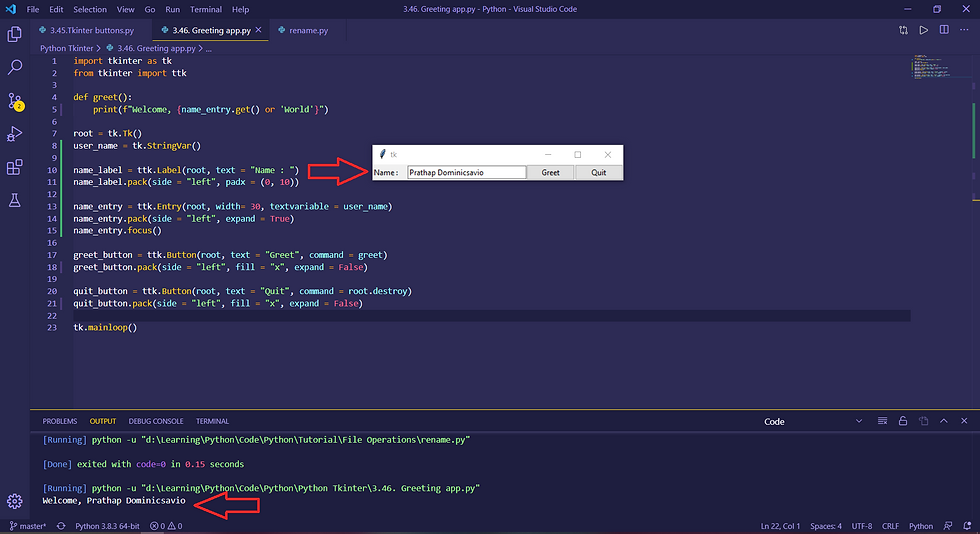This screenshot has width=980, height=534.
Task: Maximize the panel with the chevron up
Action: click(x=944, y=421)
